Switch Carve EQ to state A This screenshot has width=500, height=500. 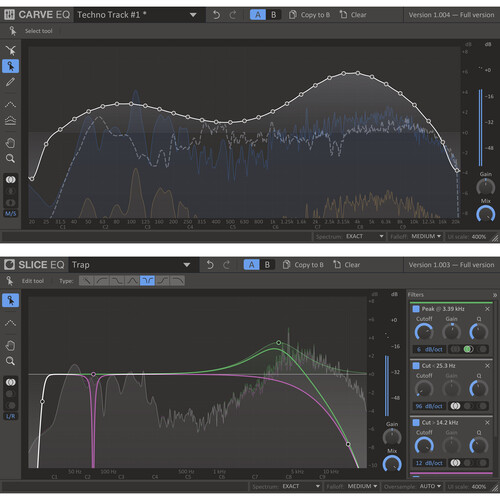[x=258, y=15]
